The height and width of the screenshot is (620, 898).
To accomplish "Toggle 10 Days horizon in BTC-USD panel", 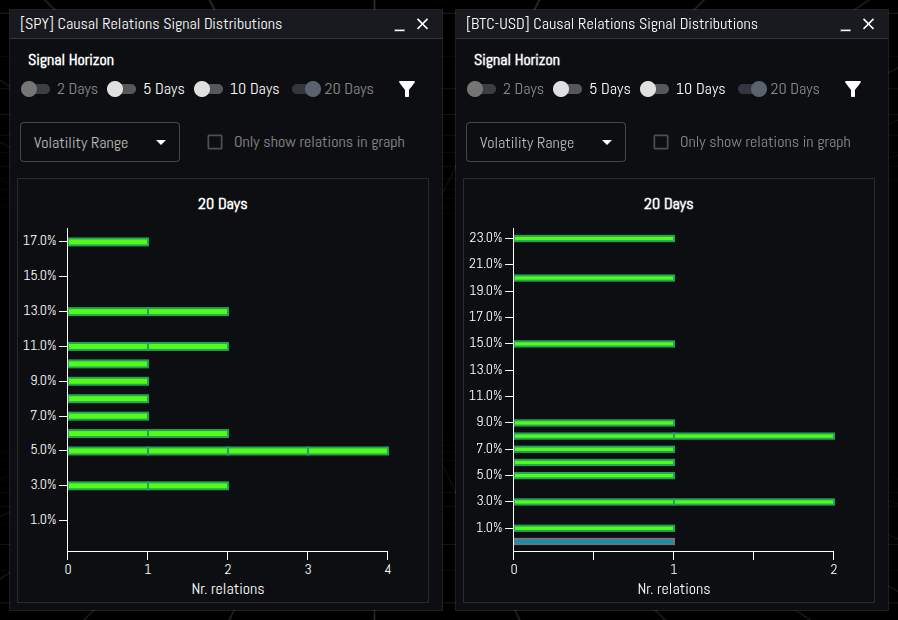I will (654, 89).
